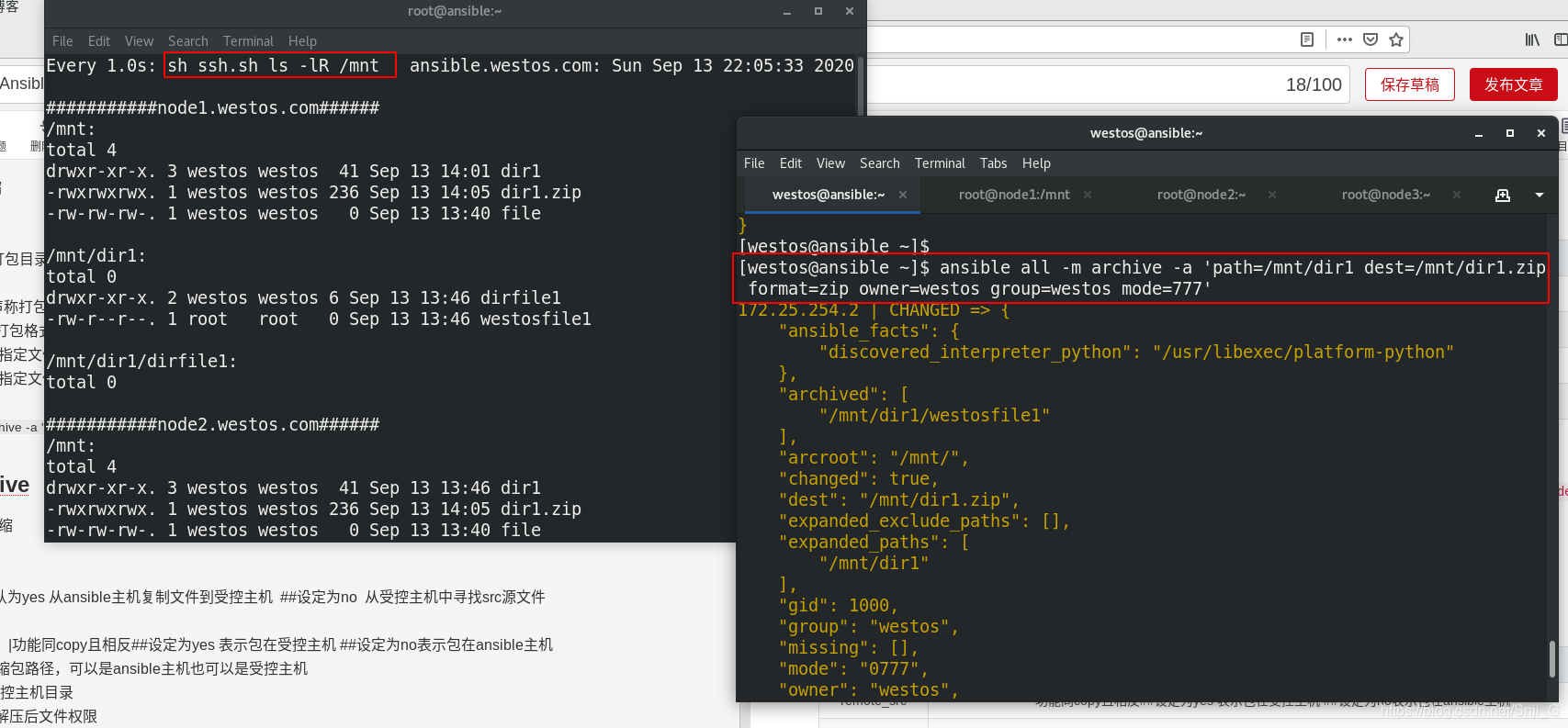Viewport: 1568px width, 728px height.
Task: Open View menu in root@ansible terminal
Action: (x=139, y=41)
